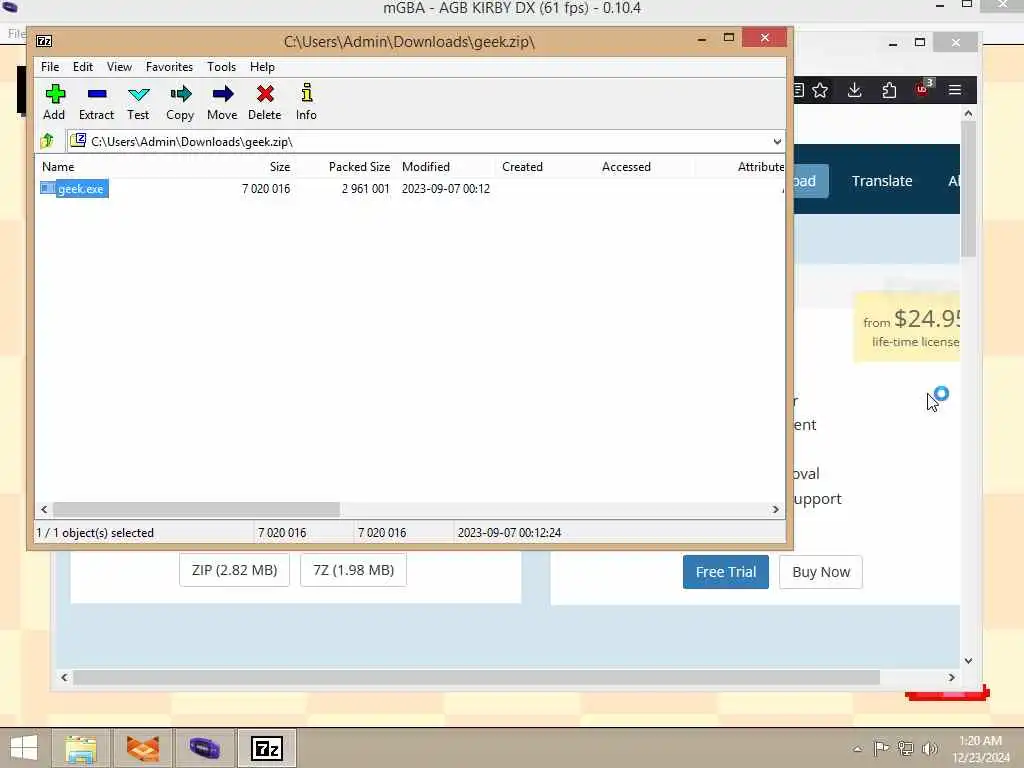The height and width of the screenshot is (768, 1024).
Task: Toggle reader view icon in browser
Action: point(799,90)
